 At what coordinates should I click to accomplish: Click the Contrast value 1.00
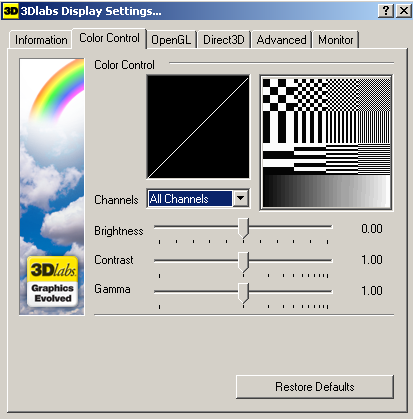[x=372, y=260]
